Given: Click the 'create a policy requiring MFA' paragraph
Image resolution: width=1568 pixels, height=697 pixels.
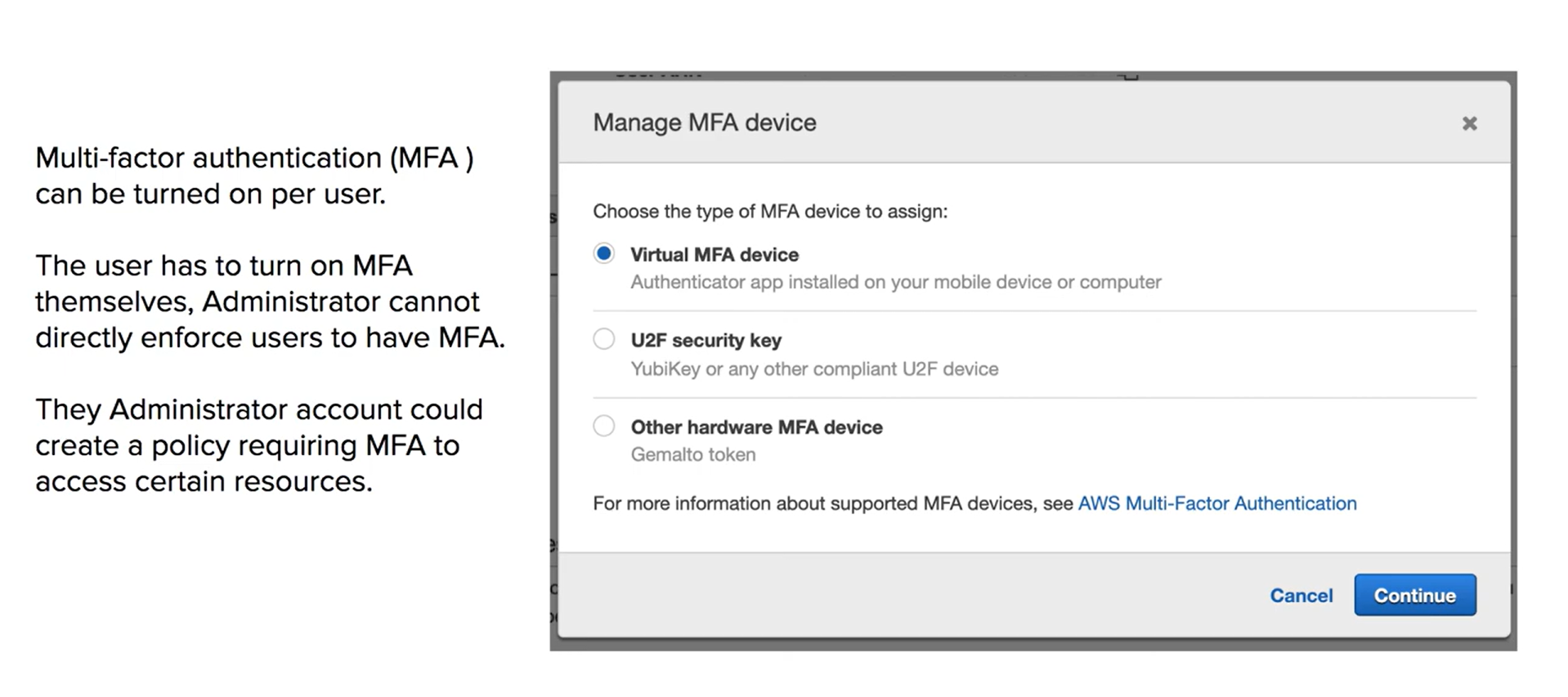Looking at the screenshot, I should [x=259, y=445].
